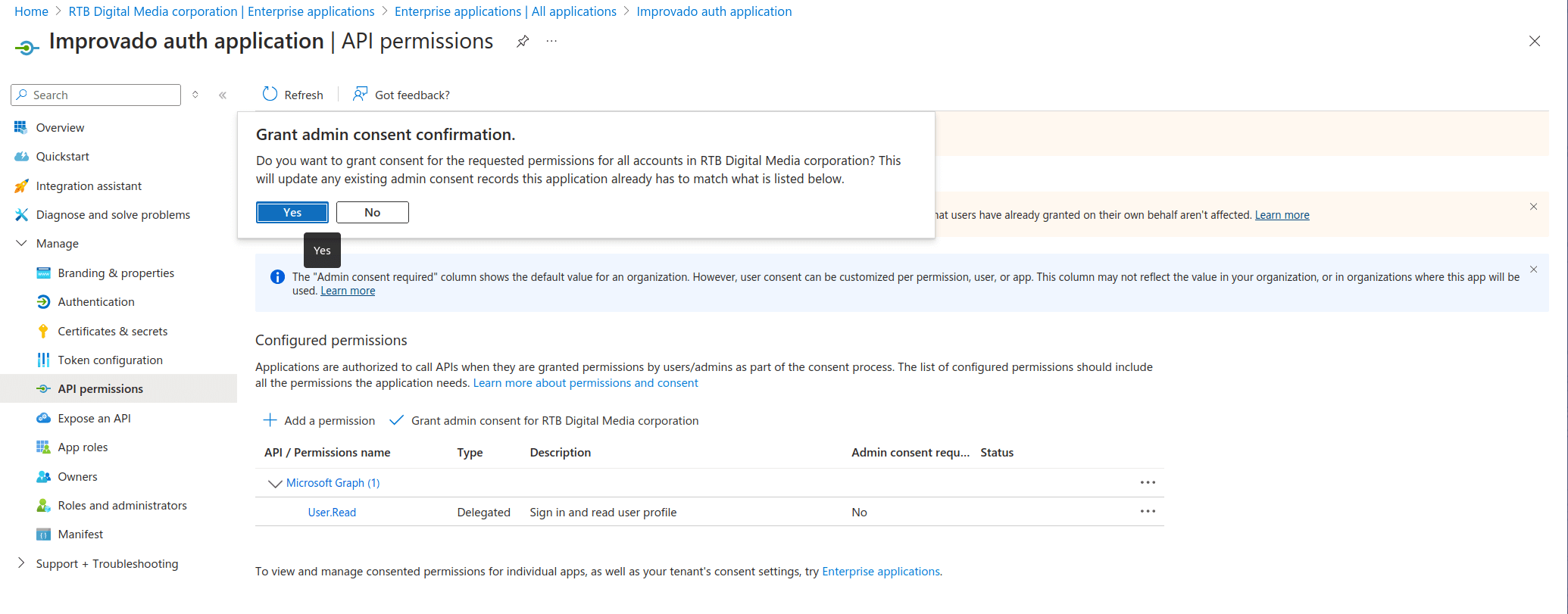Open Roles and administrators menu item
Screen dimensions: 1568x614
coord(122,505)
